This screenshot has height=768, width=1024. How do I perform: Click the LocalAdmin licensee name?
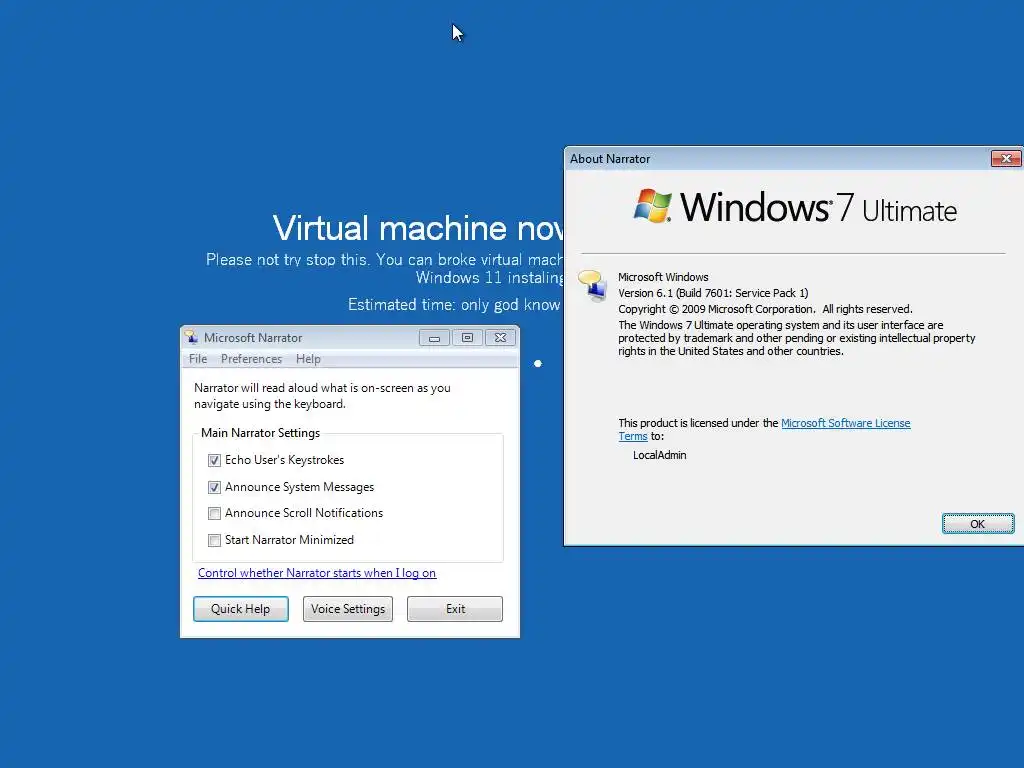(x=660, y=455)
